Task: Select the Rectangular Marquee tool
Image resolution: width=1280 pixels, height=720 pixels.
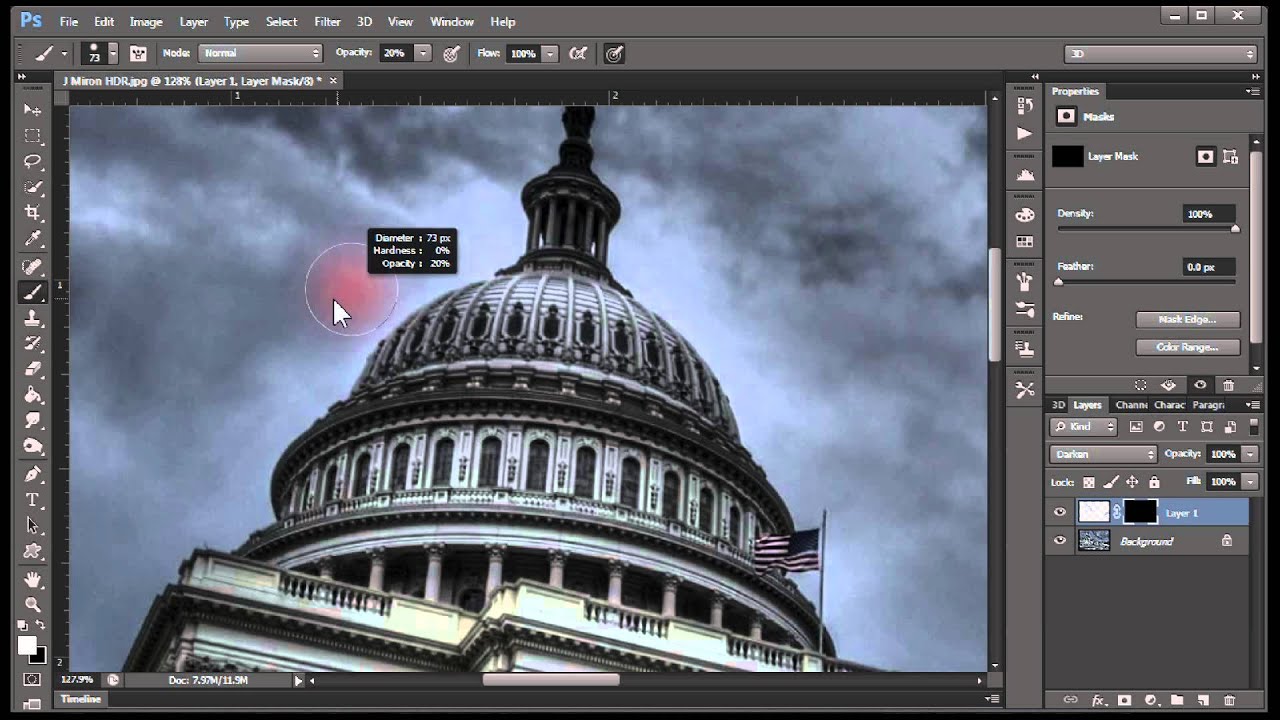Action: click(33, 135)
